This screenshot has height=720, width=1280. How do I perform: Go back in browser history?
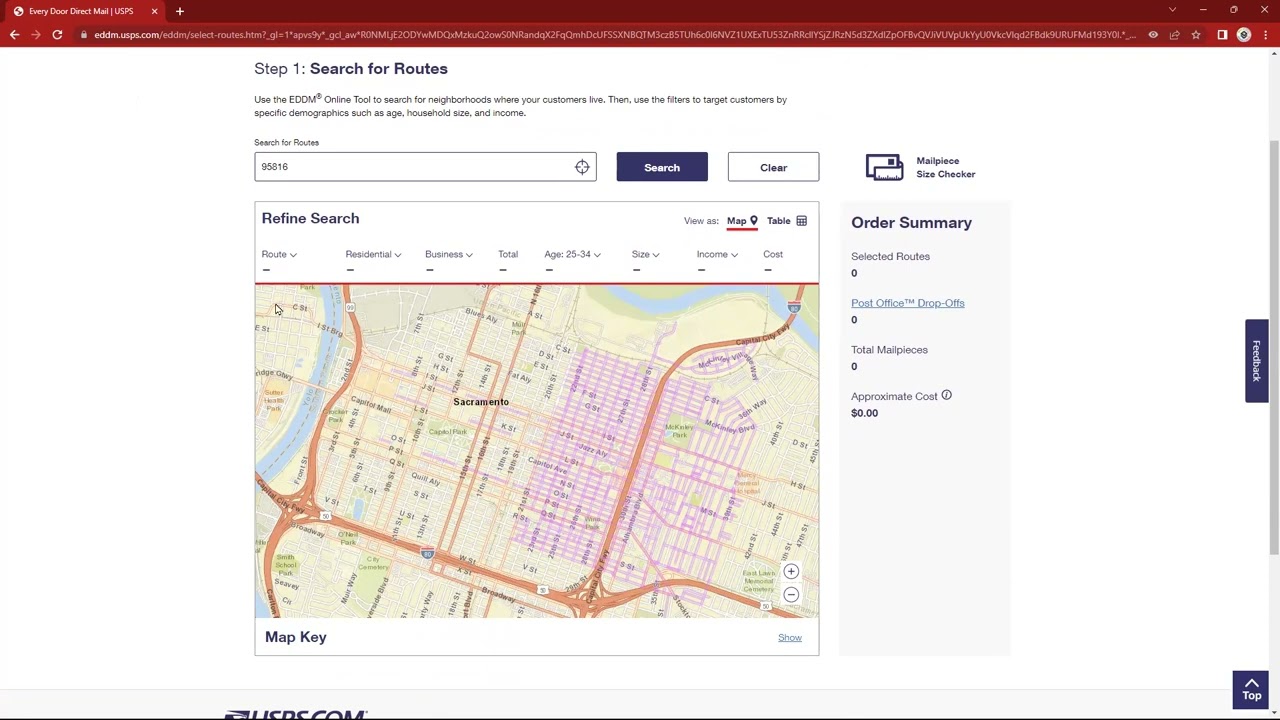pos(14,35)
